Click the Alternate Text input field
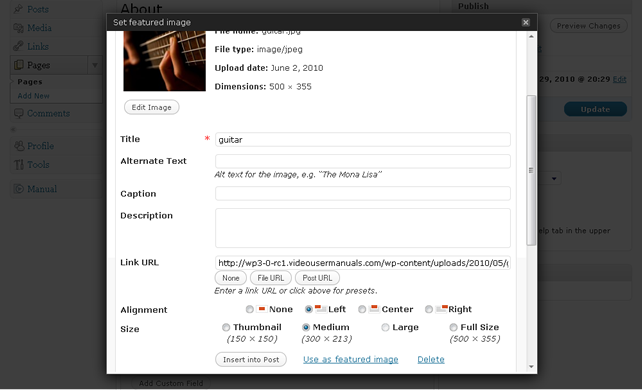The height and width of the screenshot is (390, 642). click(x=363, y=161)
